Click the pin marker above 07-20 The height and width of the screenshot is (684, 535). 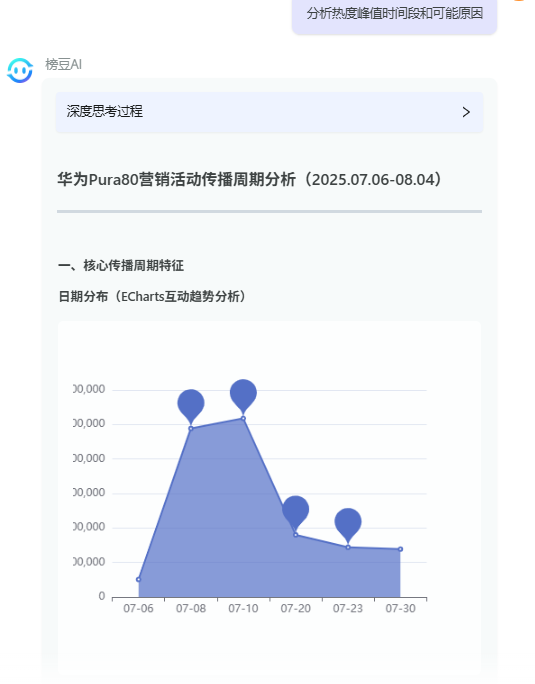click(x=295, y=513)
